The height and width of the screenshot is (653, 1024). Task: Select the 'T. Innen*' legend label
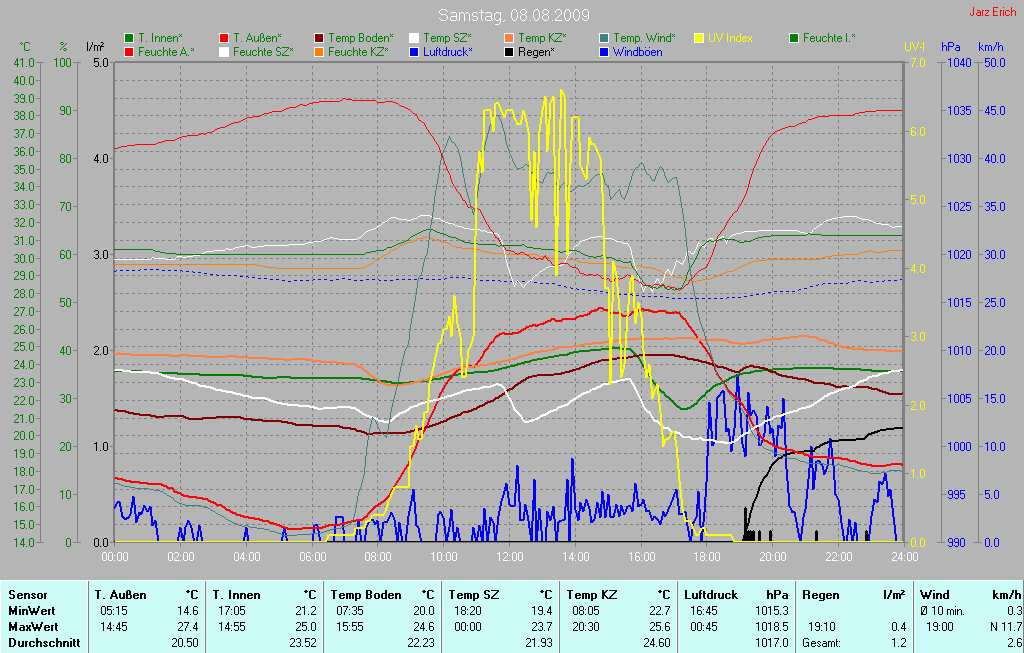click(161, 39)
